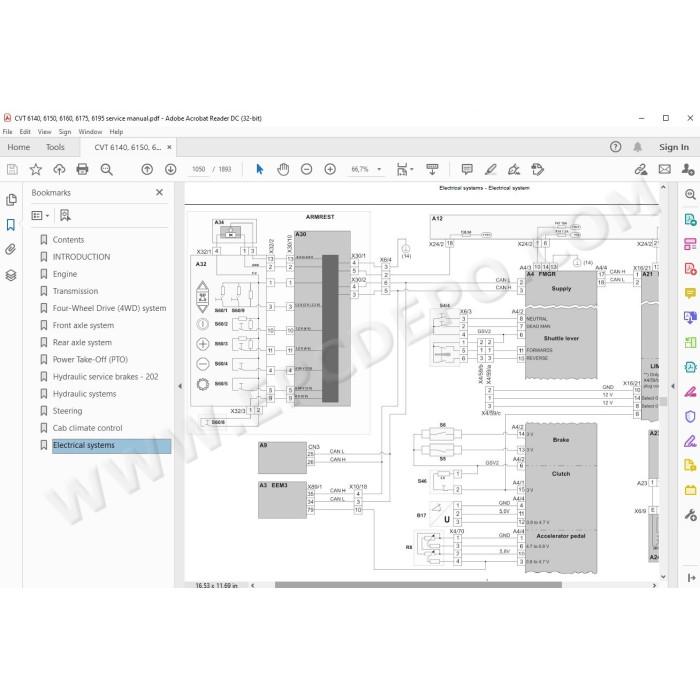Open the Engine bookmark

65,274
